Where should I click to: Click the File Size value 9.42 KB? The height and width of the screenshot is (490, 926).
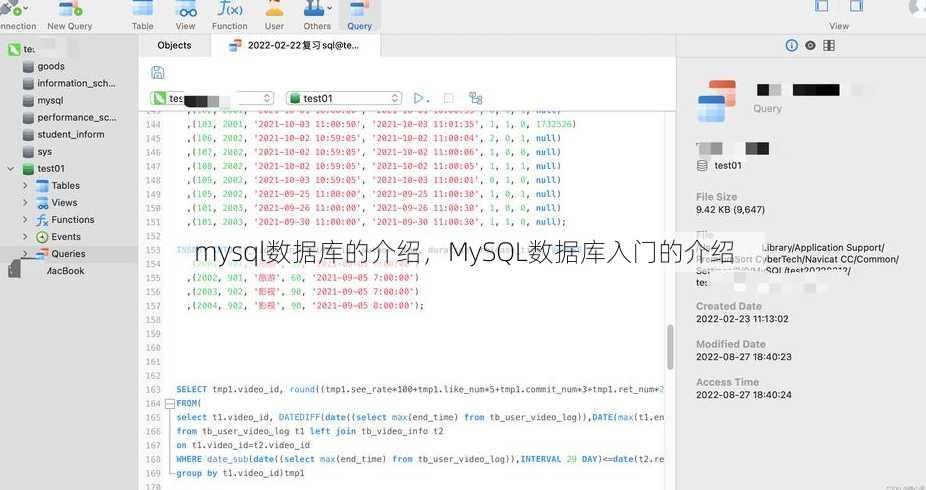(730, 210)
